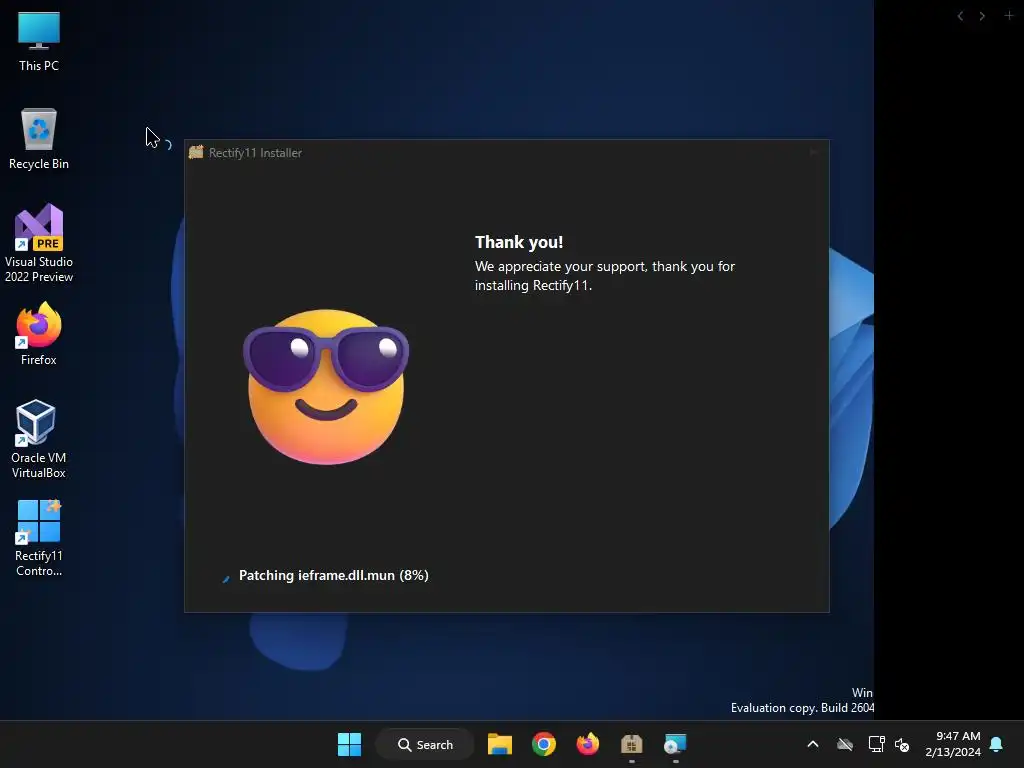Click the cloud sync tray icon
The image size is (1024, 768).
click(x=845, y=744)
